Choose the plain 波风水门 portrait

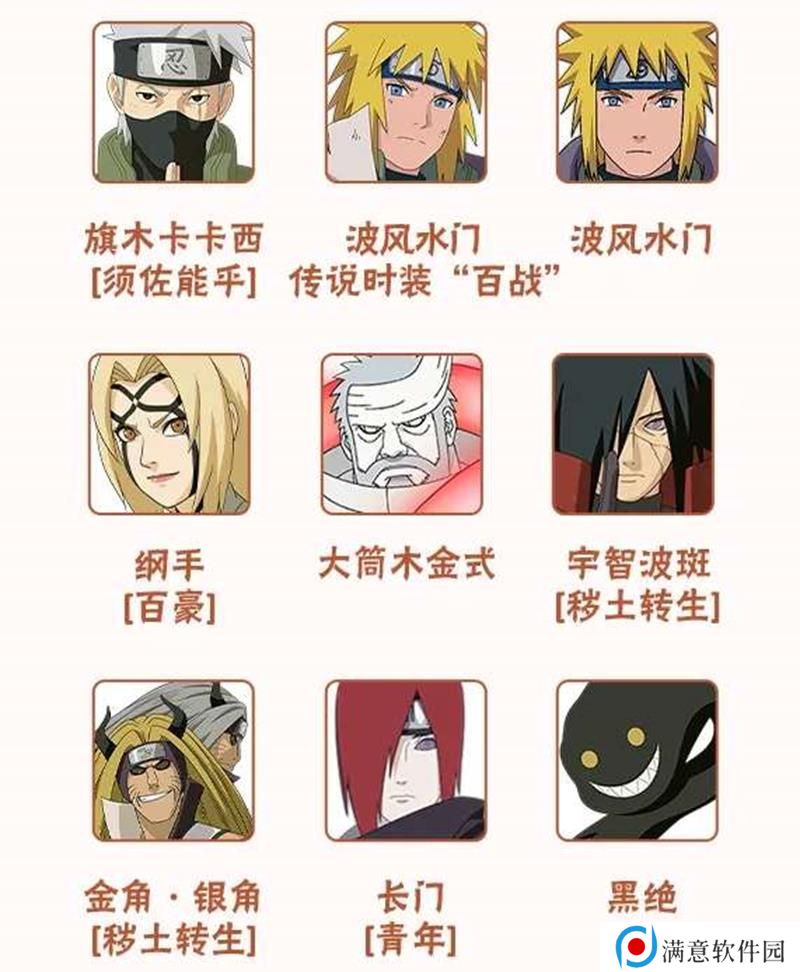pyautogui.click(x=638, y=103)
